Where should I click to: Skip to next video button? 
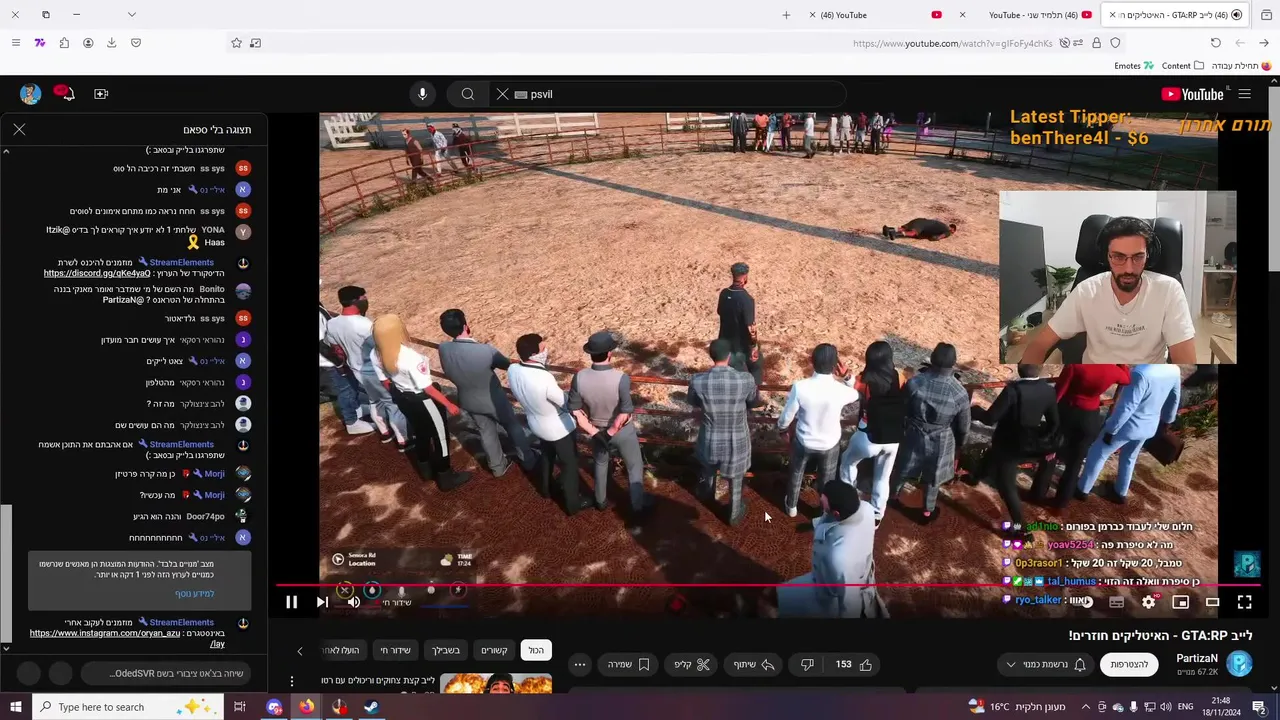point(322,602)
